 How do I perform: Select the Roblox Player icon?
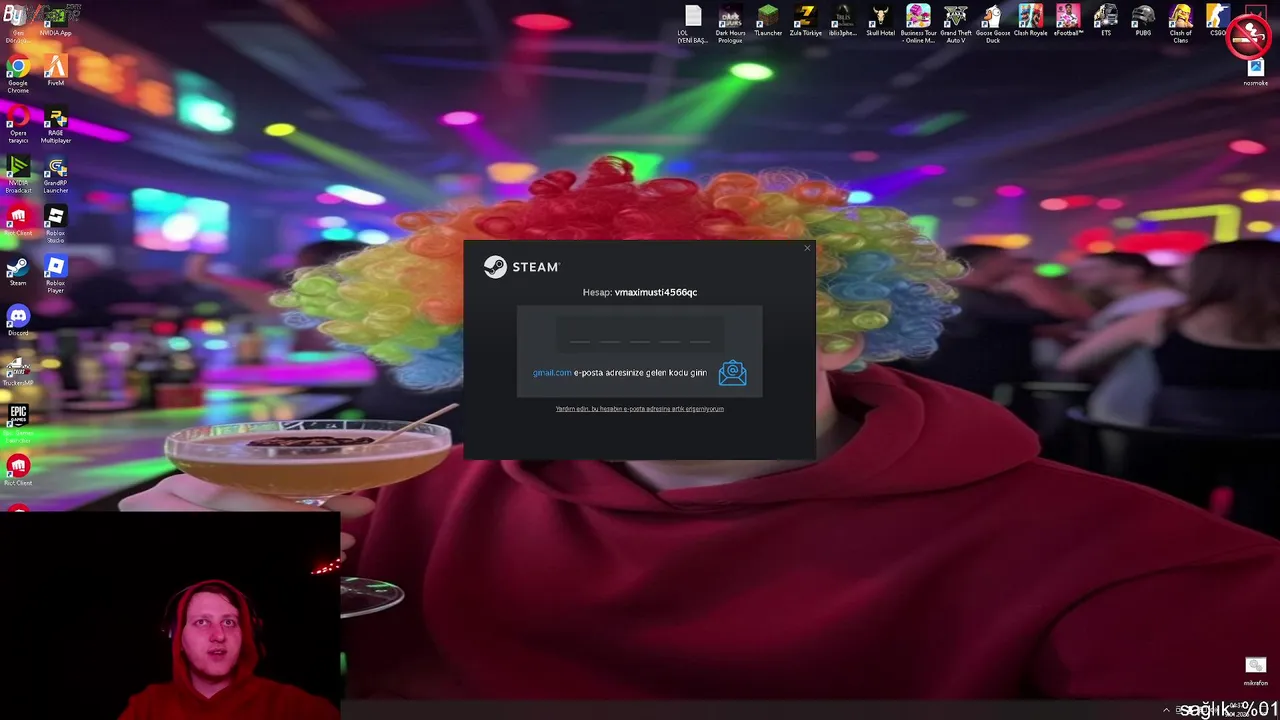tap(56, 275)
